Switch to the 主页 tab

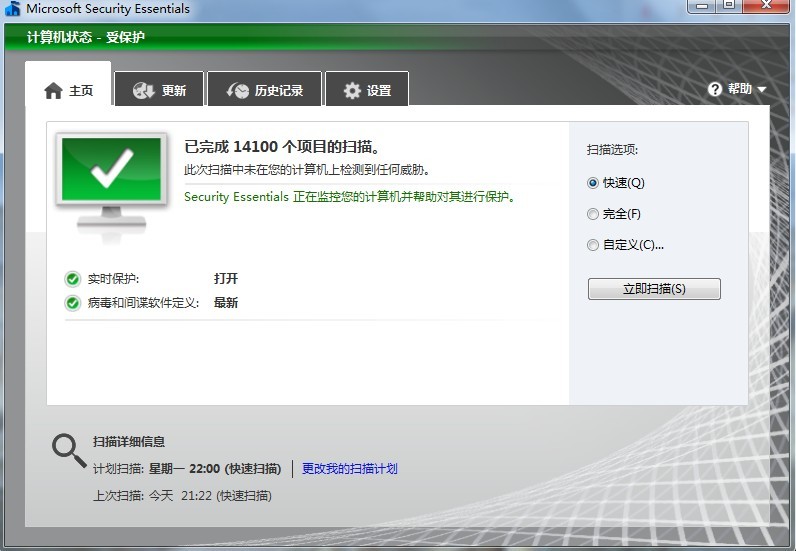click(68, 84)
